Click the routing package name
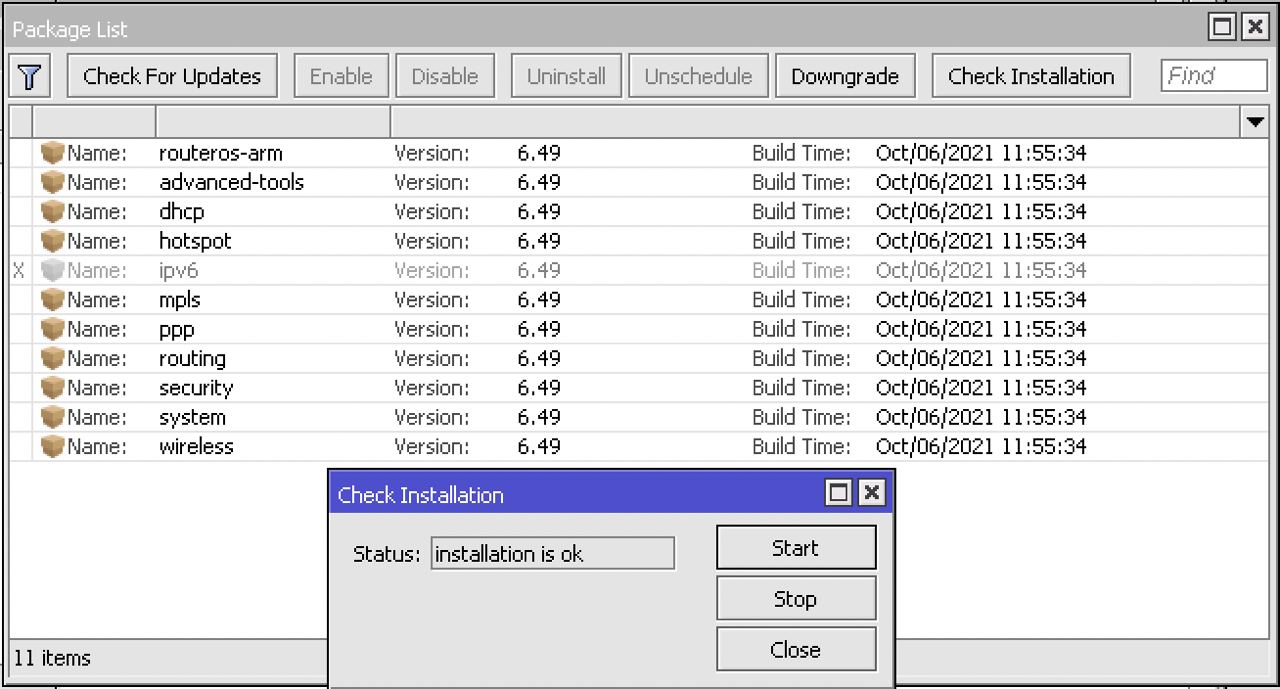This screenshot has height=689, width=1280. [192, 358]
